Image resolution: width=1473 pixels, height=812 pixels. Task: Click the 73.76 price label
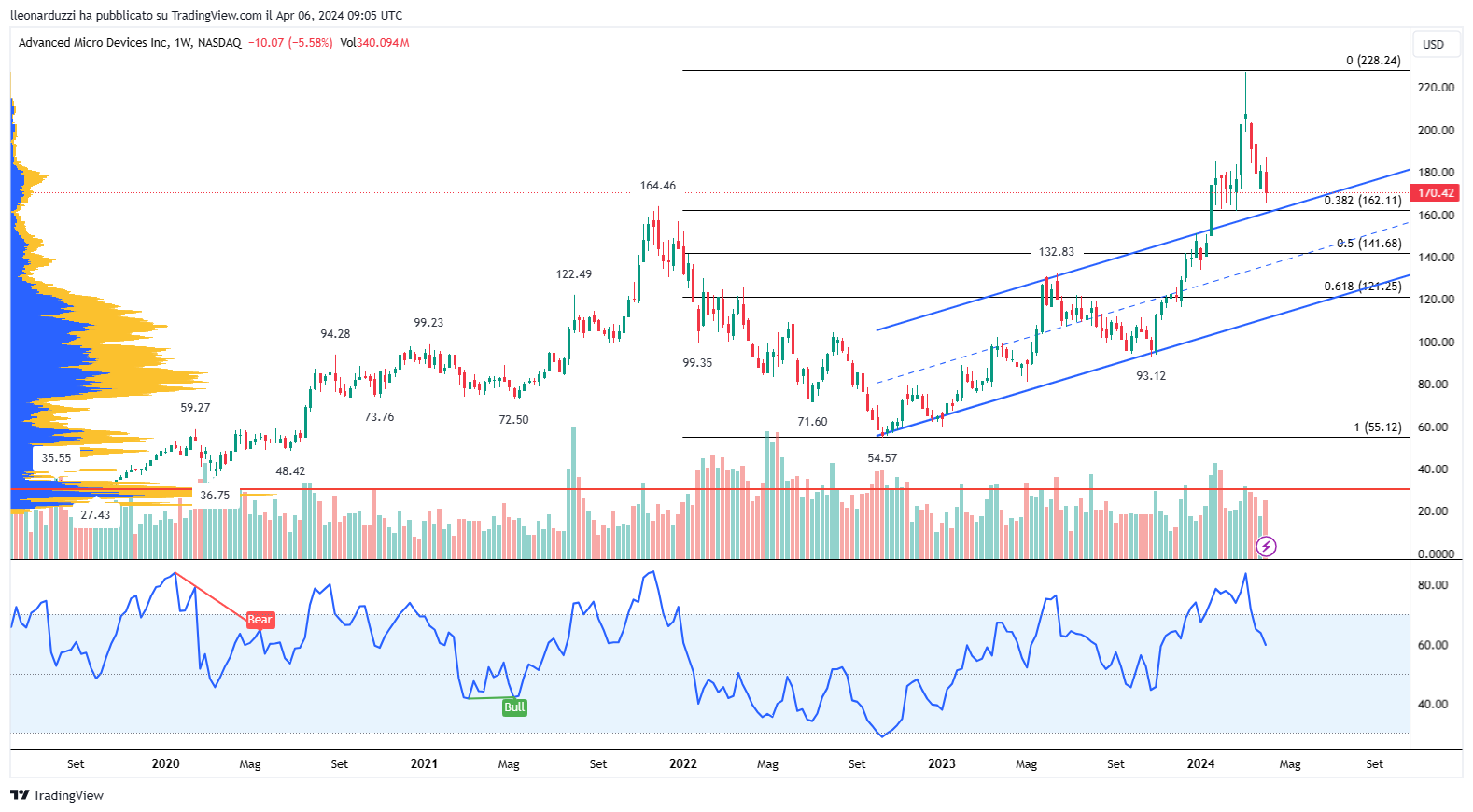click(379, 417)
